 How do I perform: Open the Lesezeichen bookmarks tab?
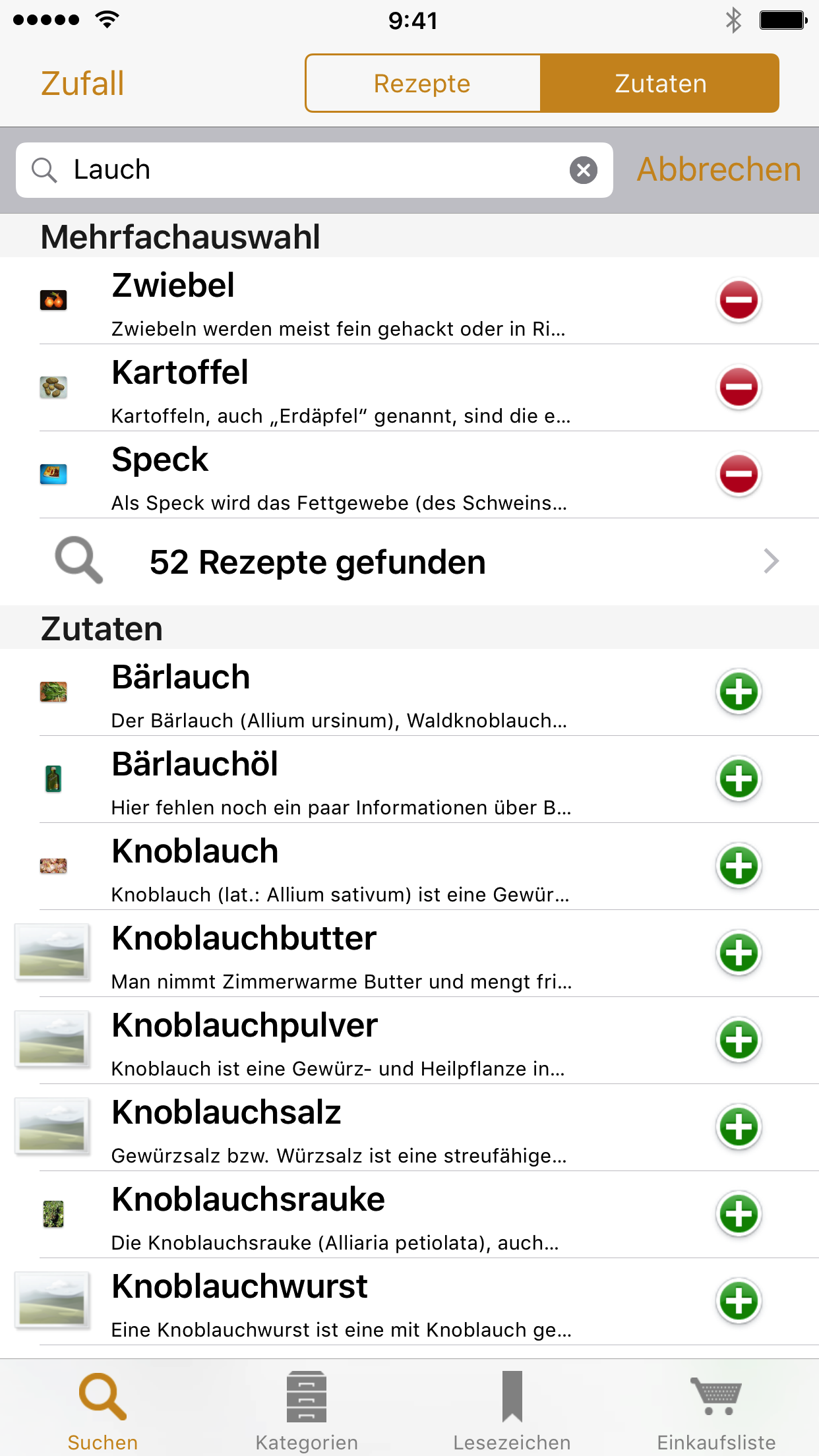(512, 1411)
